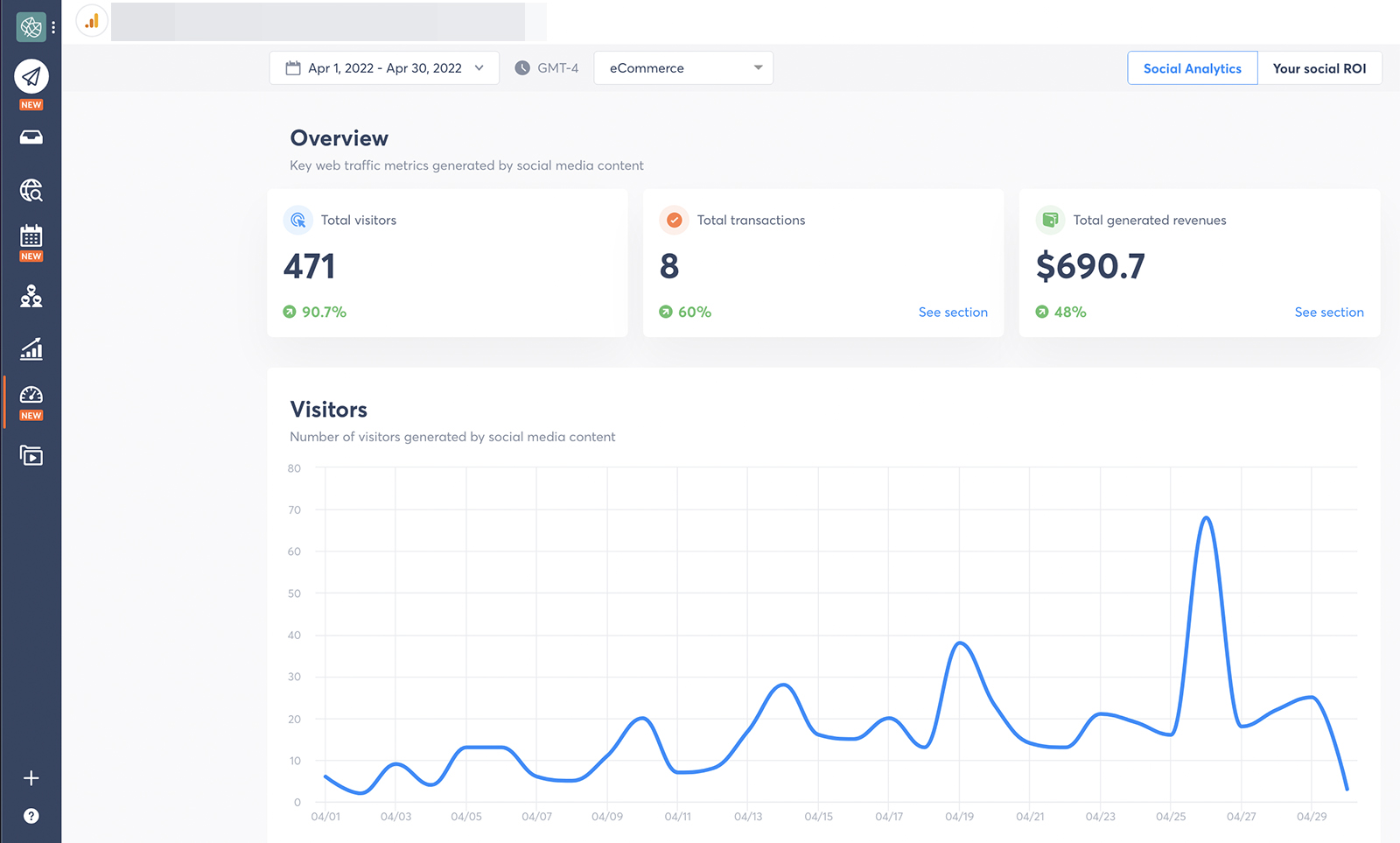Screen dimensions: 1400x843
Task: Click the Visitors chart heading
Action: pos(329,410)
